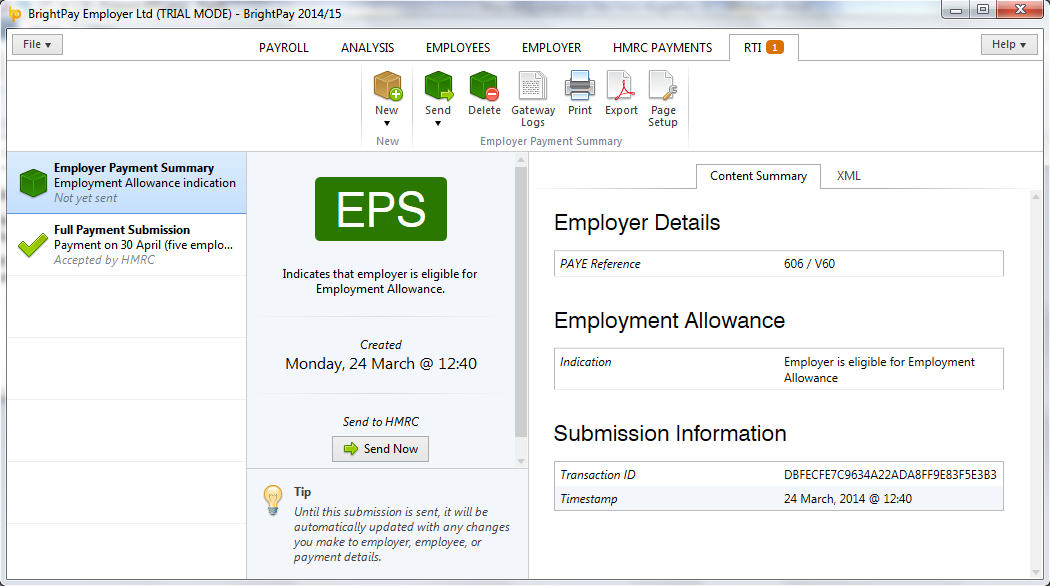Expand the Send dropdown arrow
The height and width of the screenshot is (586, 1050).
[x=438, y=124]
